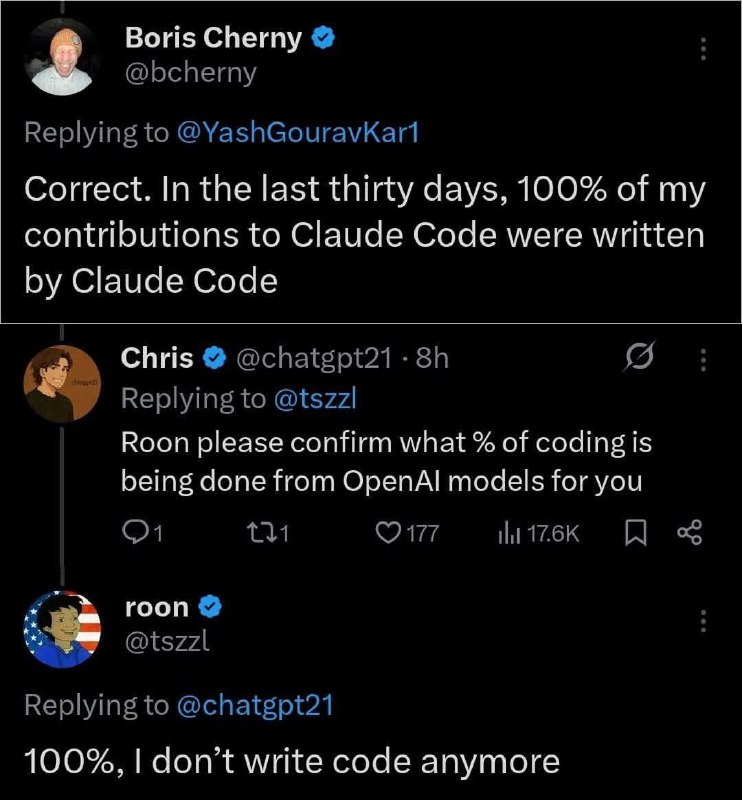This screenshot has height=800, width=742.
Task: Click roon's verified checkmark badge
Action: 210,607
